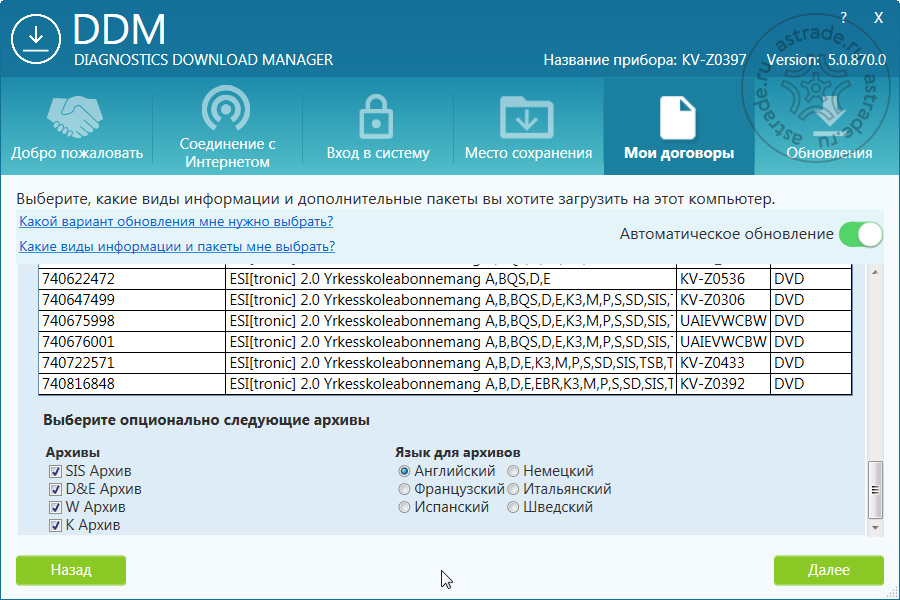Choose Французский archive language
This screenshot has width=900, height=600.
pyautogui.click(x=404, y=489)
